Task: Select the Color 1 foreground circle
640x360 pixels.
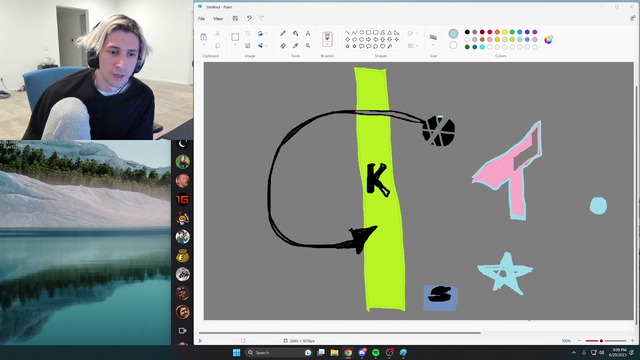Action: click(x=453, y=33)
